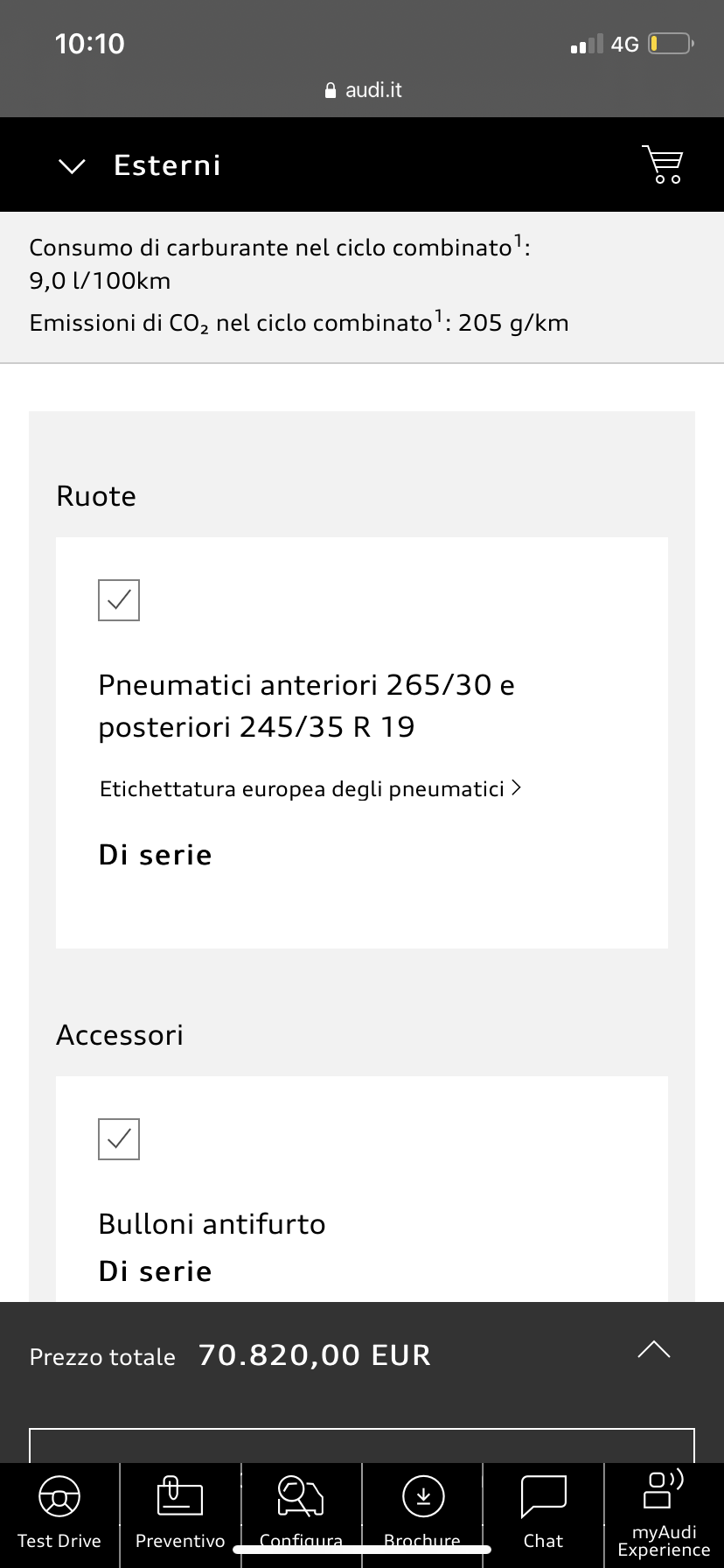
Task: Tap the lock icon beside audi.it
Action: [x=331, y=90]
